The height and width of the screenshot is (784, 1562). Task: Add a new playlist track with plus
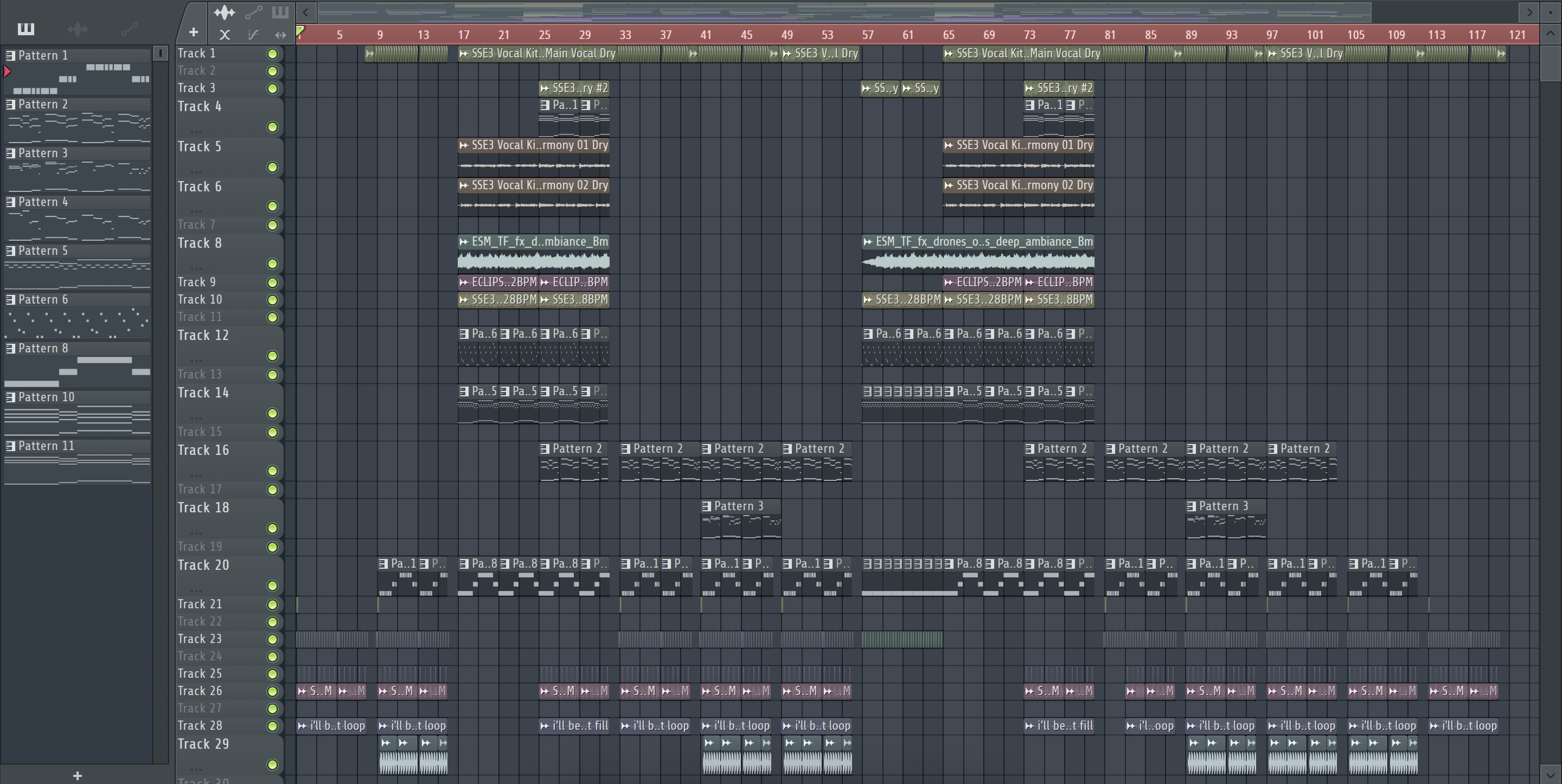coord(194,32)
